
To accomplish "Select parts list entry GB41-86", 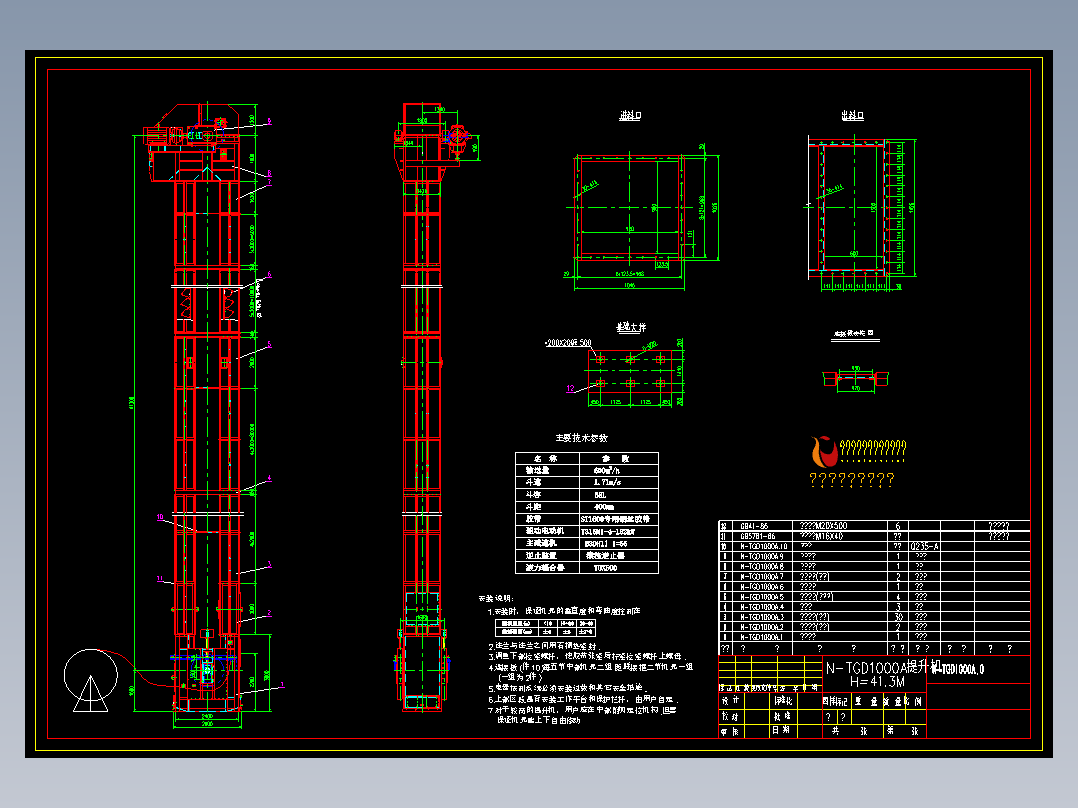I will click(x=754, y=526).
